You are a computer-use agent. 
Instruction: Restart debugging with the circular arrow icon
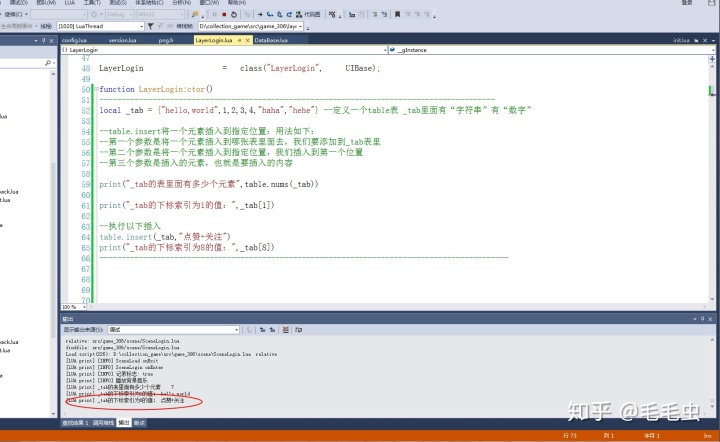(234, 15)
